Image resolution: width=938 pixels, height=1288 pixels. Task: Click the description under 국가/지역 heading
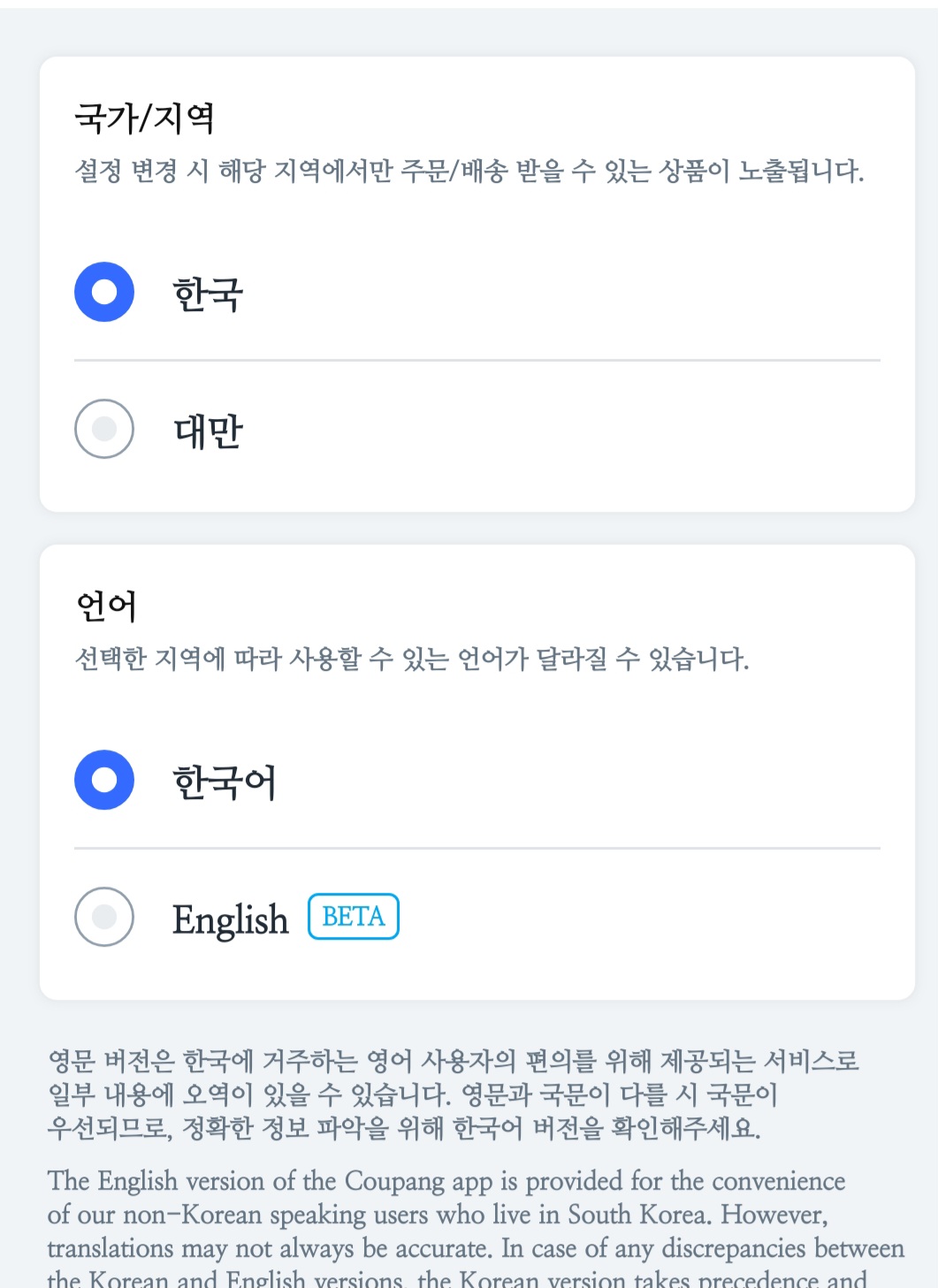(x=469, y=171)
